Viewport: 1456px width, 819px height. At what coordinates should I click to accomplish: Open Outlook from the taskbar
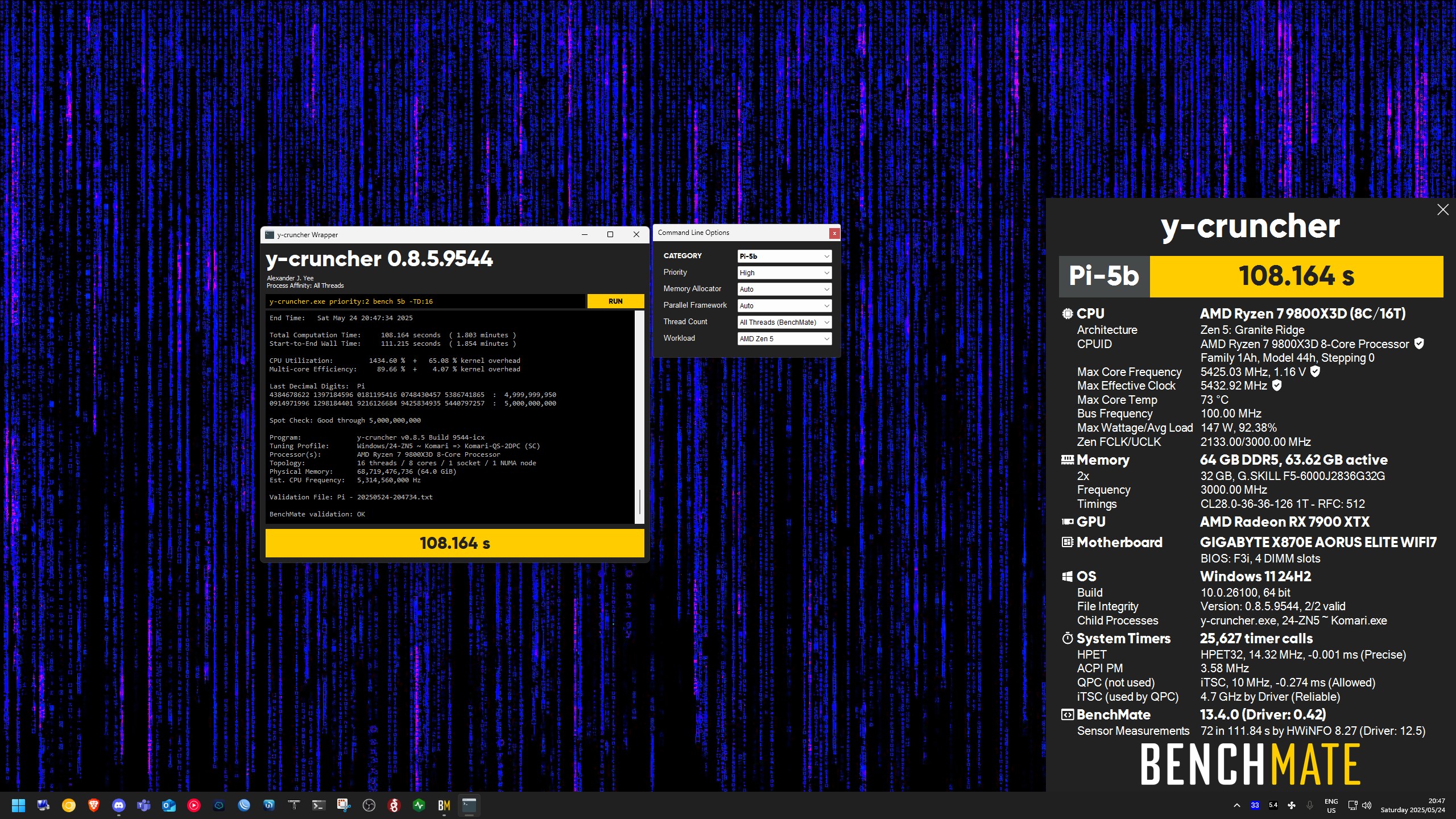[169, 805]
